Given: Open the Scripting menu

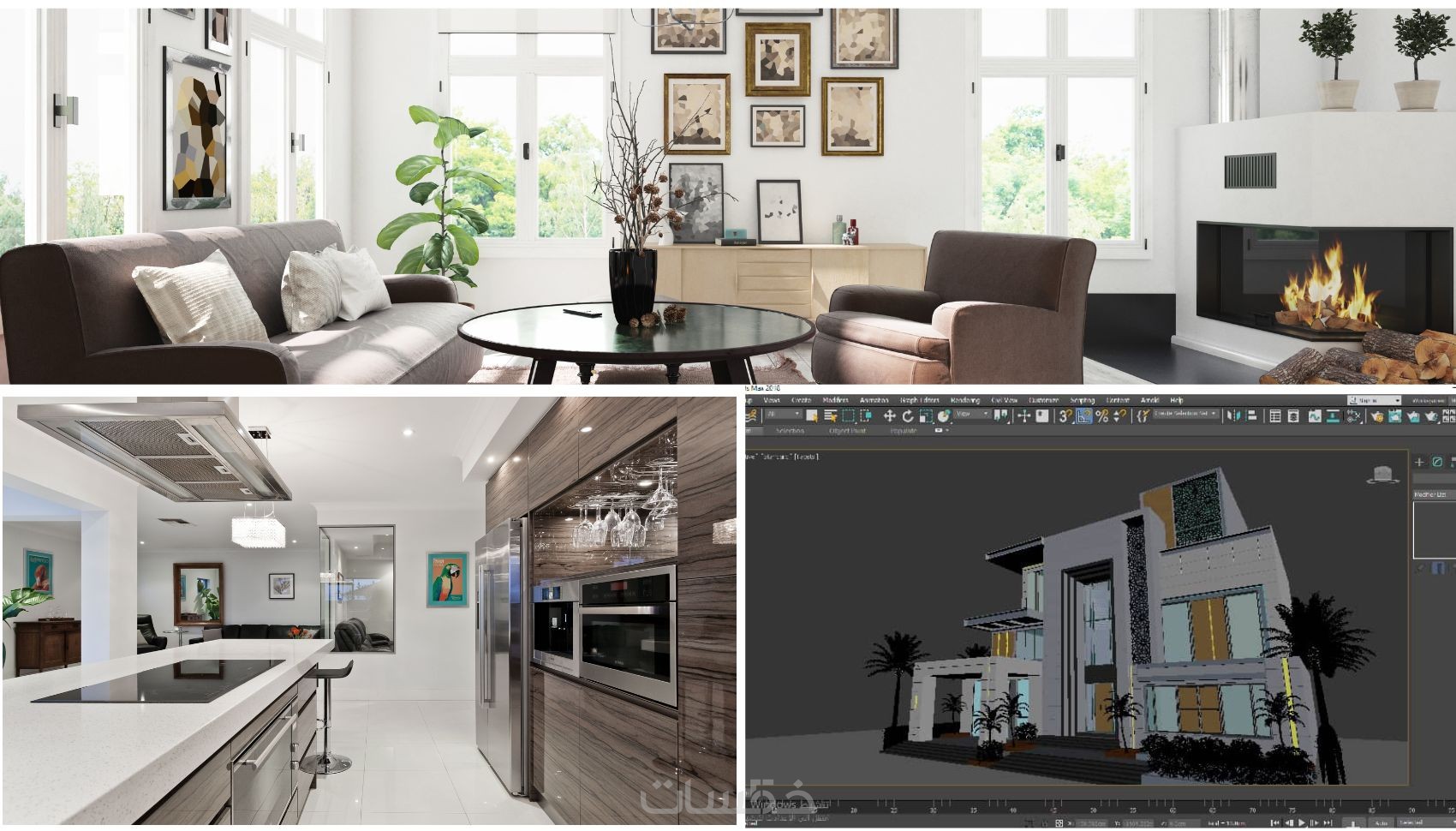Looking at the screenshot, I should pos(1083,400).
